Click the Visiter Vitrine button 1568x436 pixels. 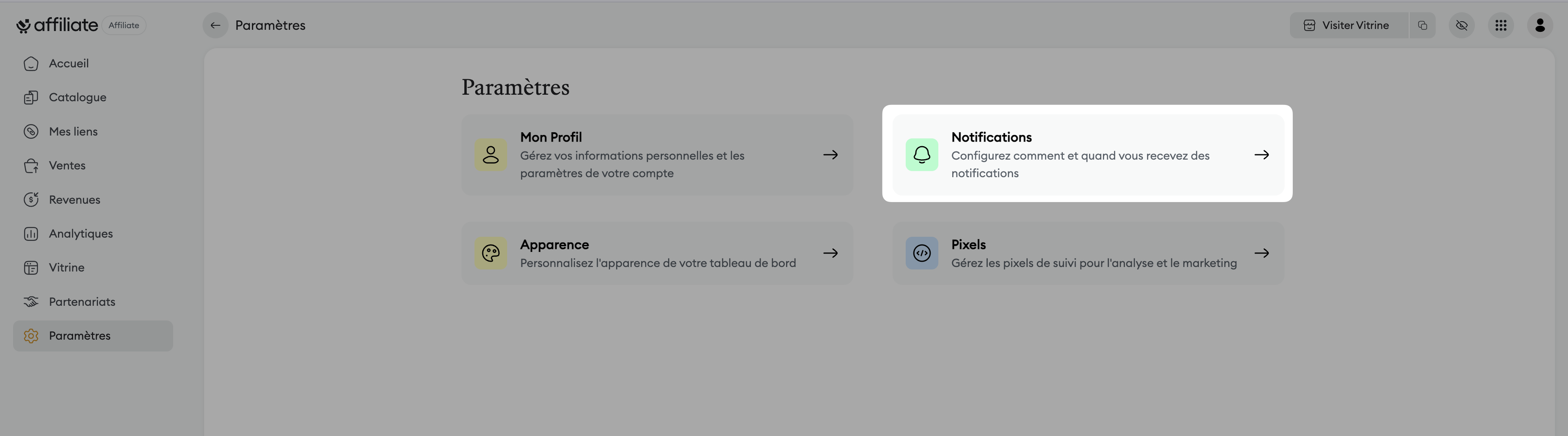pyautogui.click(x=1348, y=26)
